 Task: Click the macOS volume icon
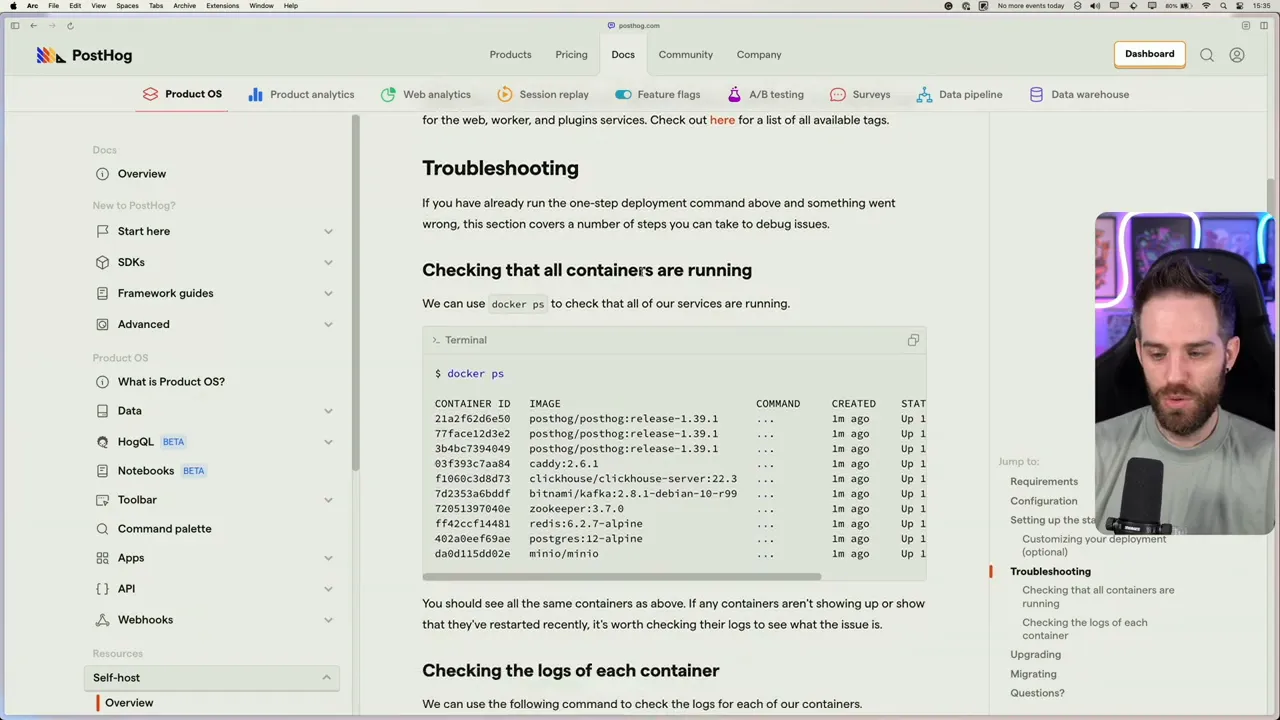1095,5
